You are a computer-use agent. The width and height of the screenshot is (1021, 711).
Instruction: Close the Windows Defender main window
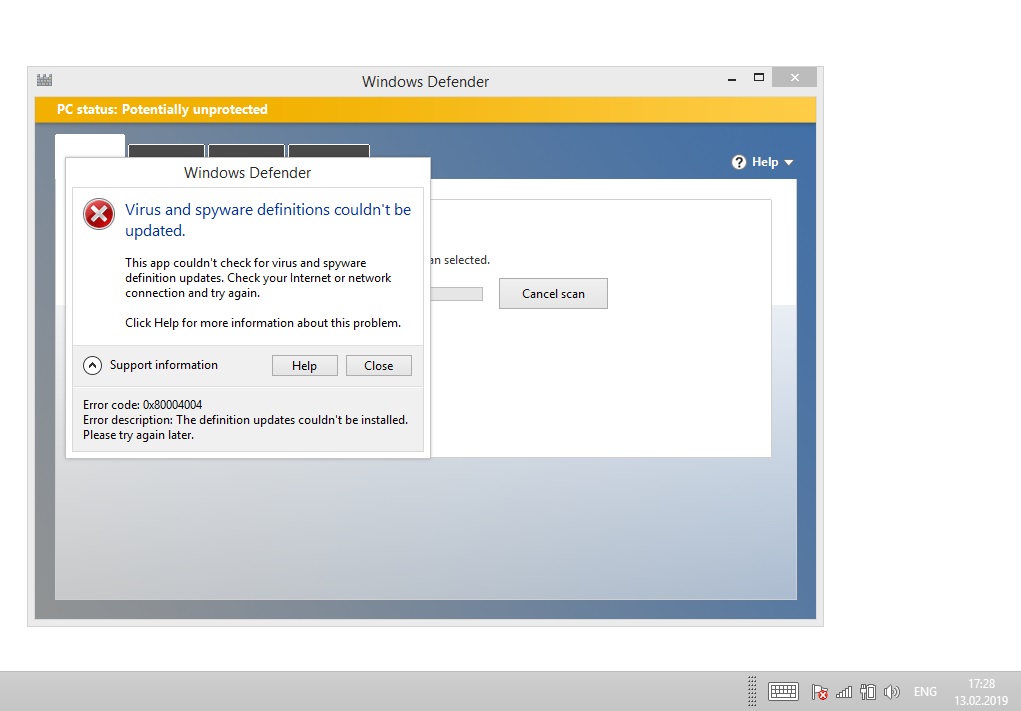point(794,77)
